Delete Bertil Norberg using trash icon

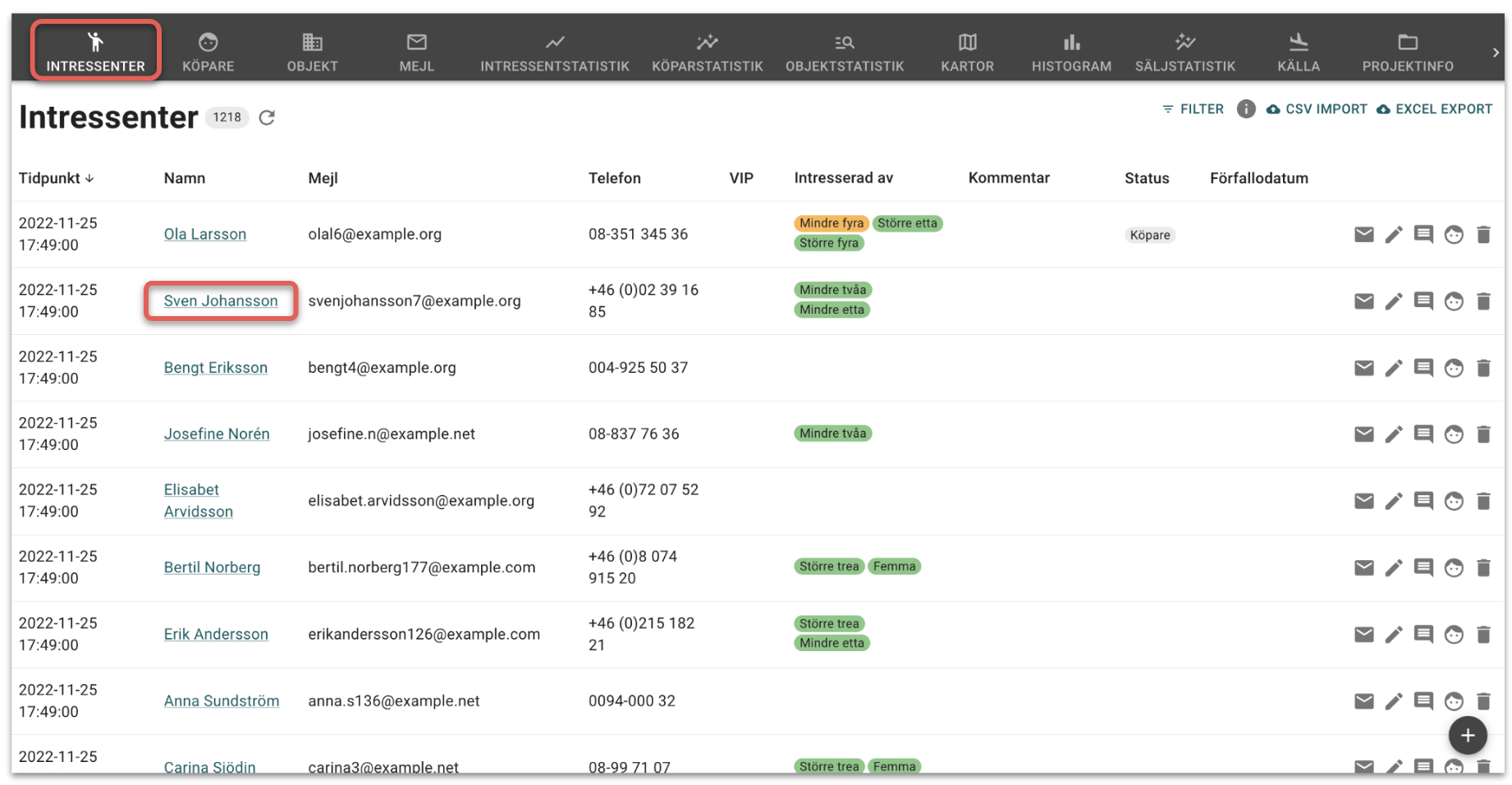(x=1482, y=567)
